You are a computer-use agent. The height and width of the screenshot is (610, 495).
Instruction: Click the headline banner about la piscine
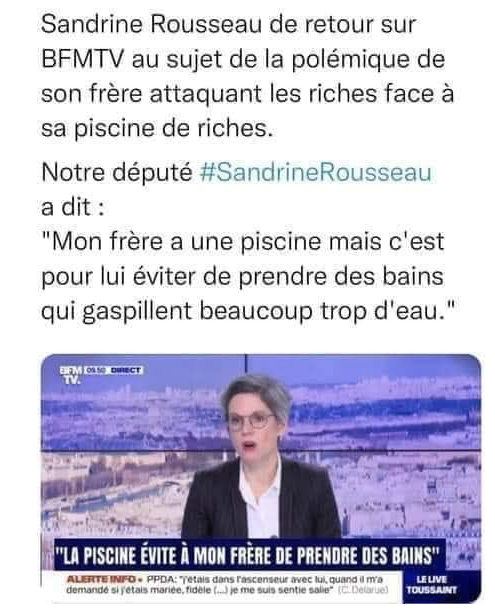(249, 556)
